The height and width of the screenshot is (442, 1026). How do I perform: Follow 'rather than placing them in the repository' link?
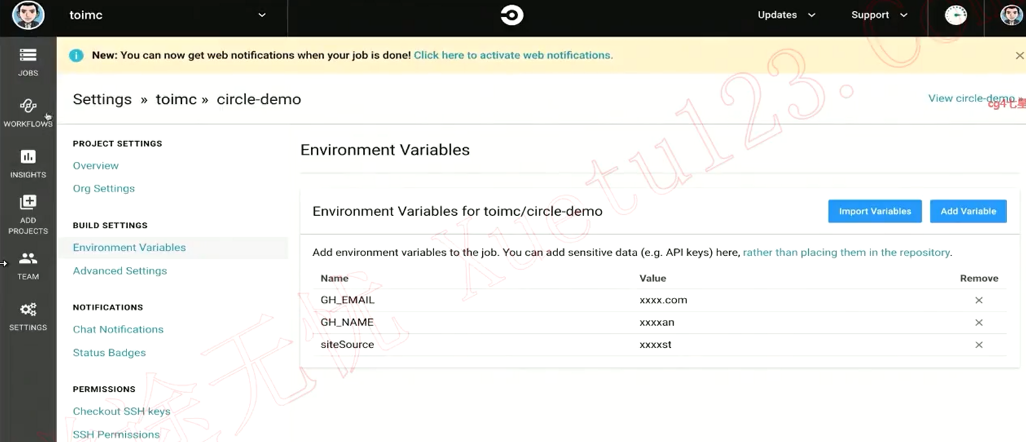pyautogui.click(x=846, y=252)
